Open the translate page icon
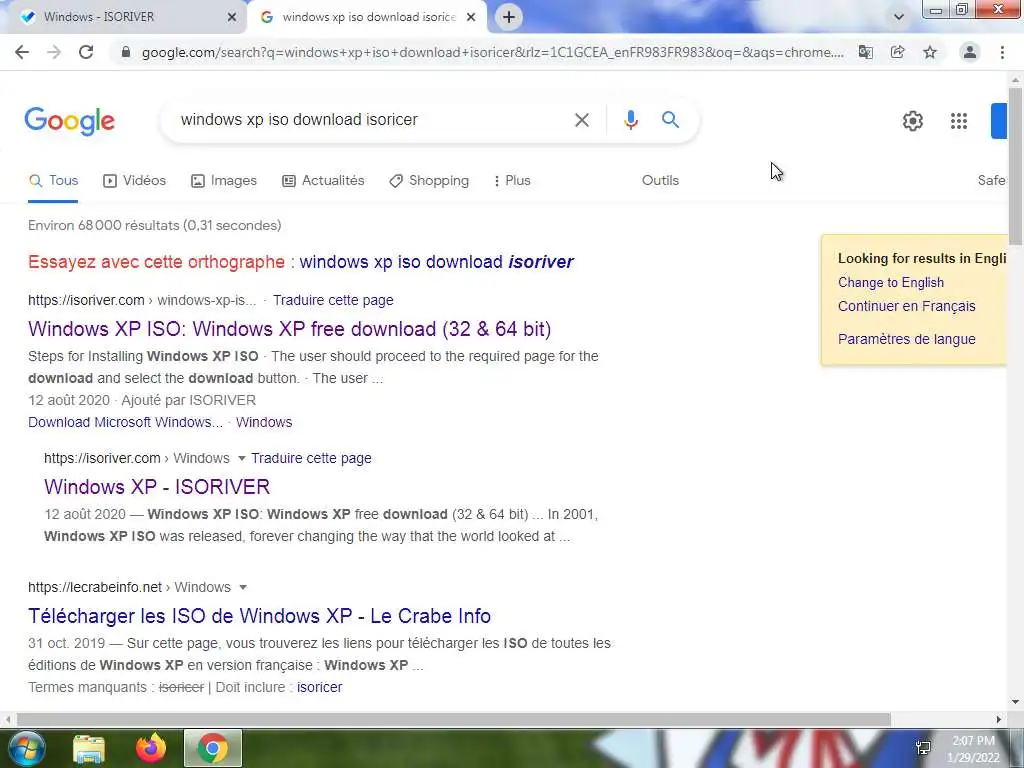The width and height of the screenshot is (1024, 768). pos(866,52)
